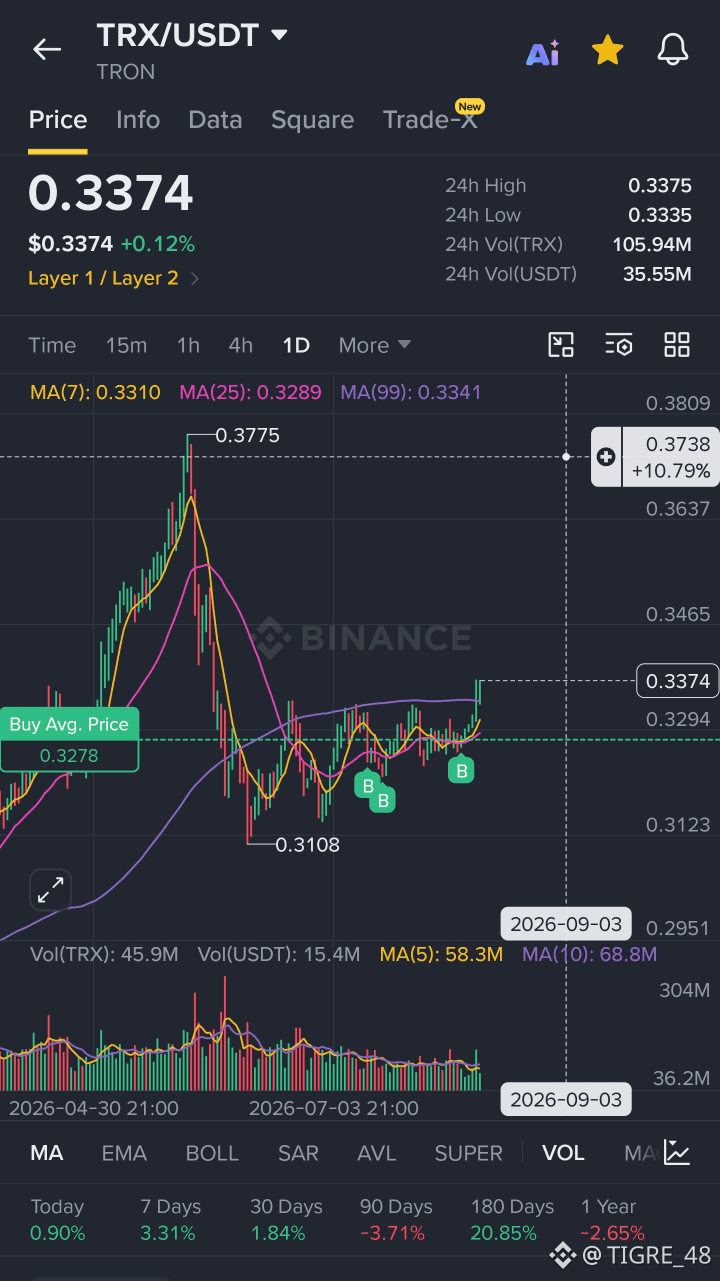The image size is (720, 1281).
Task: Select the 4h chart interval
Action: tap(240, 345)
